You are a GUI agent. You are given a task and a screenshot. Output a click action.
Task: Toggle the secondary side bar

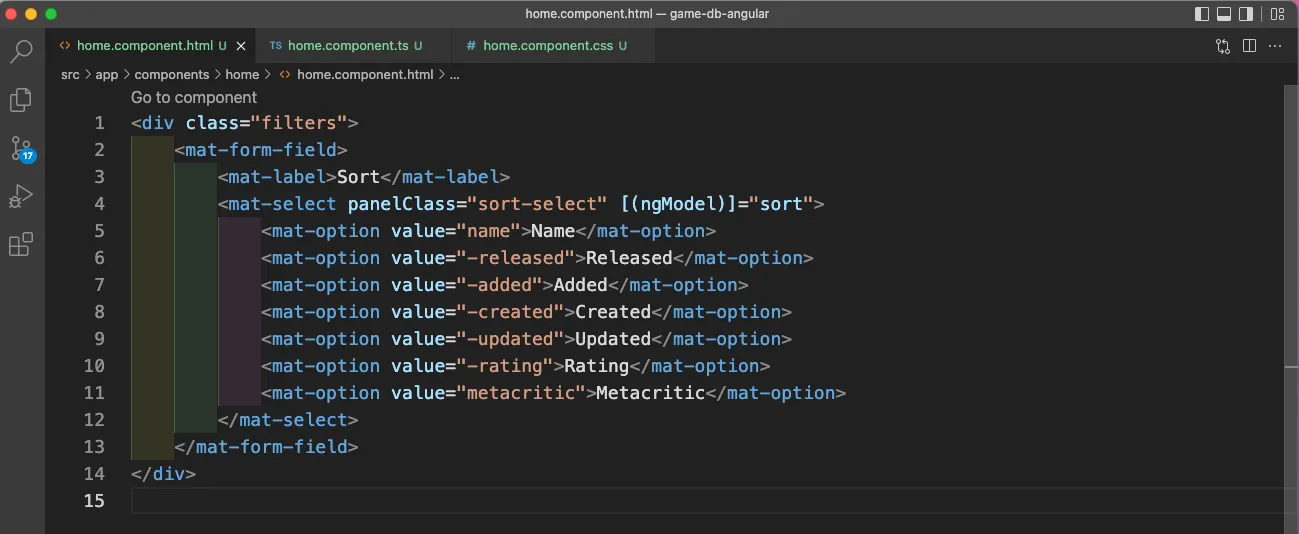pos(1246,14)
